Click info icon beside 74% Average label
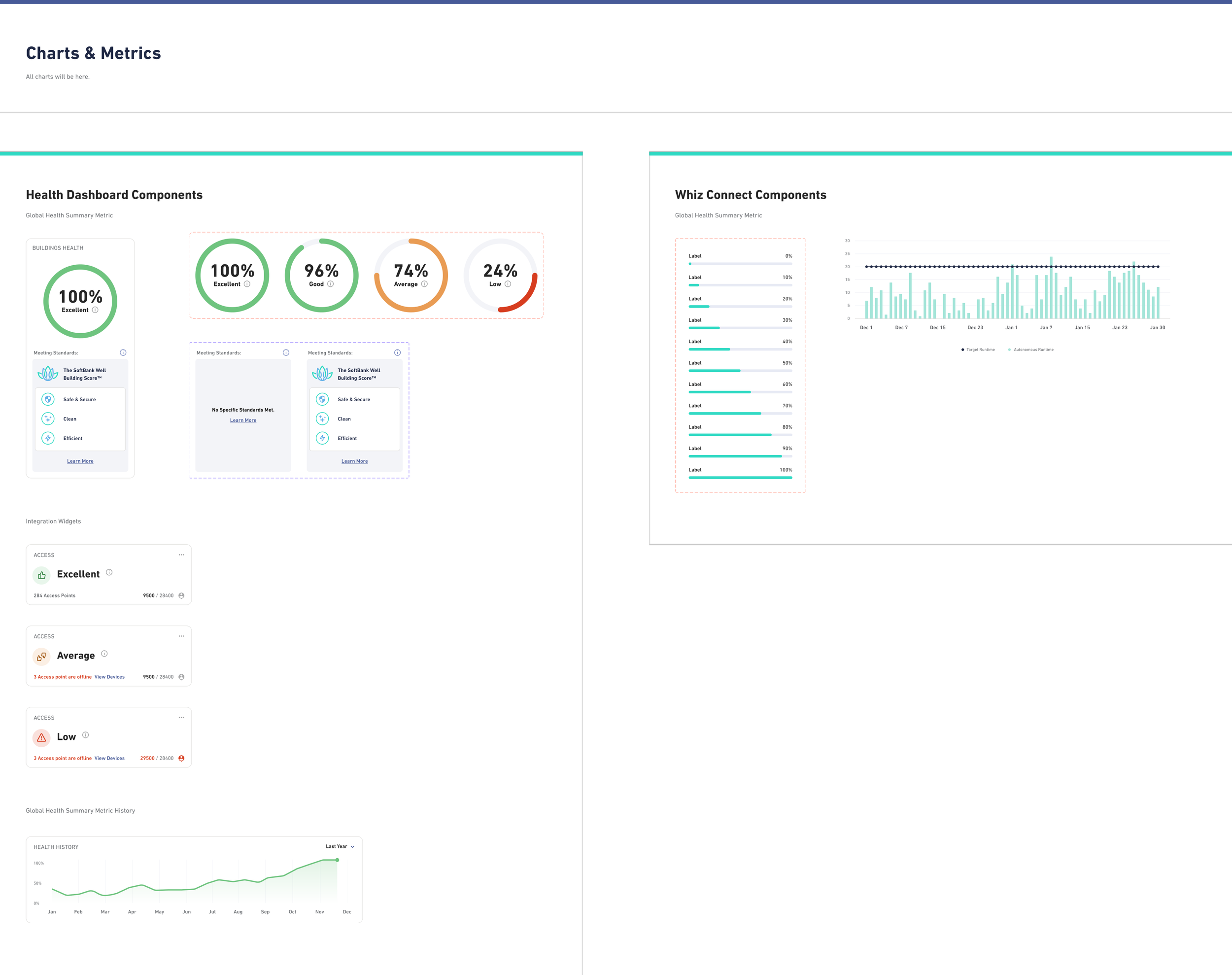Image resolution: width=1232 pixels, height=975 pixels. coord(424,284)
